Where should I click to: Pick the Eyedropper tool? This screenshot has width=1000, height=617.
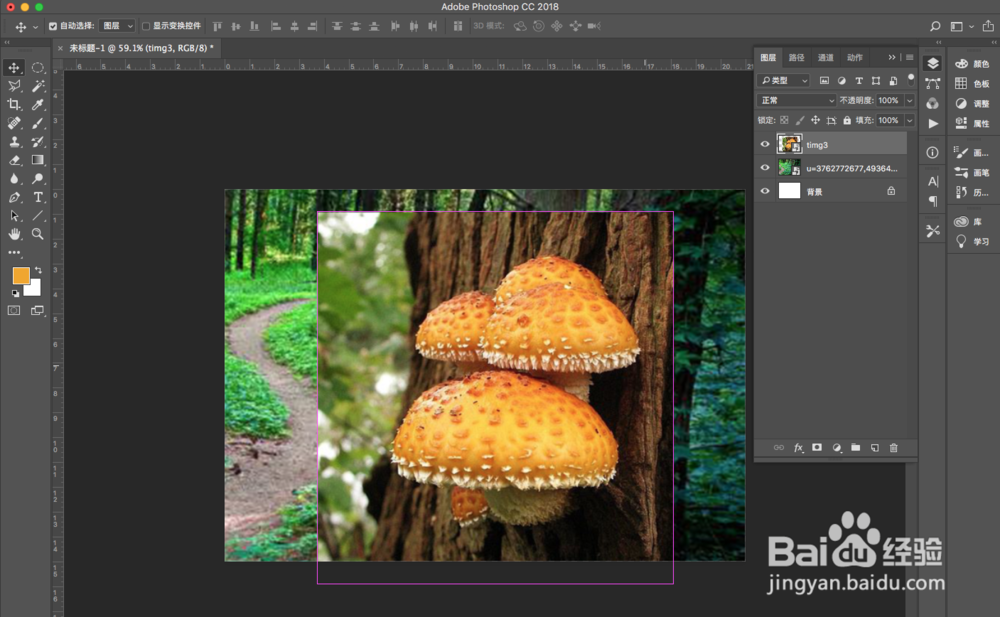click(x=38, y=104)
